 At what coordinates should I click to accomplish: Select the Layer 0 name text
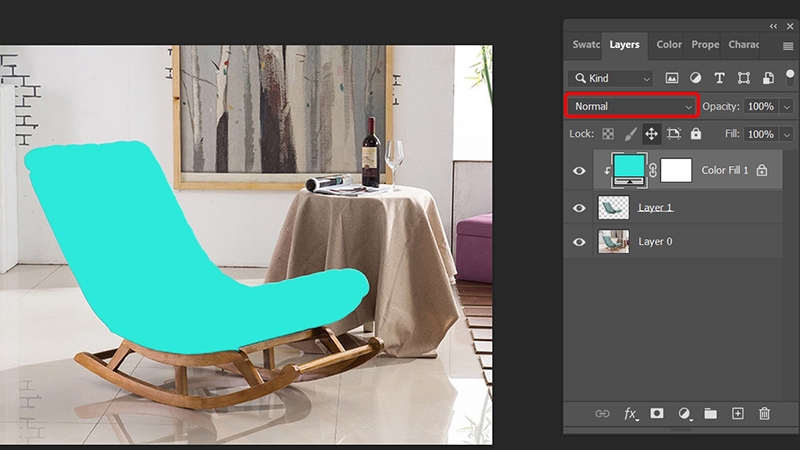point(655,242)
